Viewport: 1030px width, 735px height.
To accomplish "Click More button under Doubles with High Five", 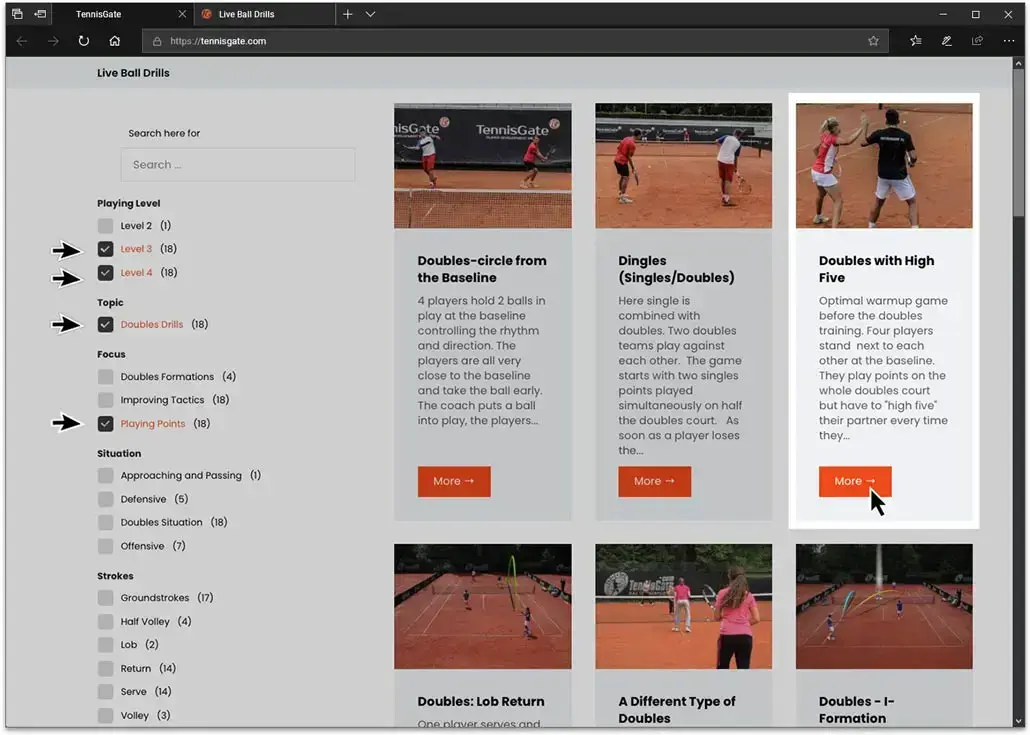I will tap(854, 481).
